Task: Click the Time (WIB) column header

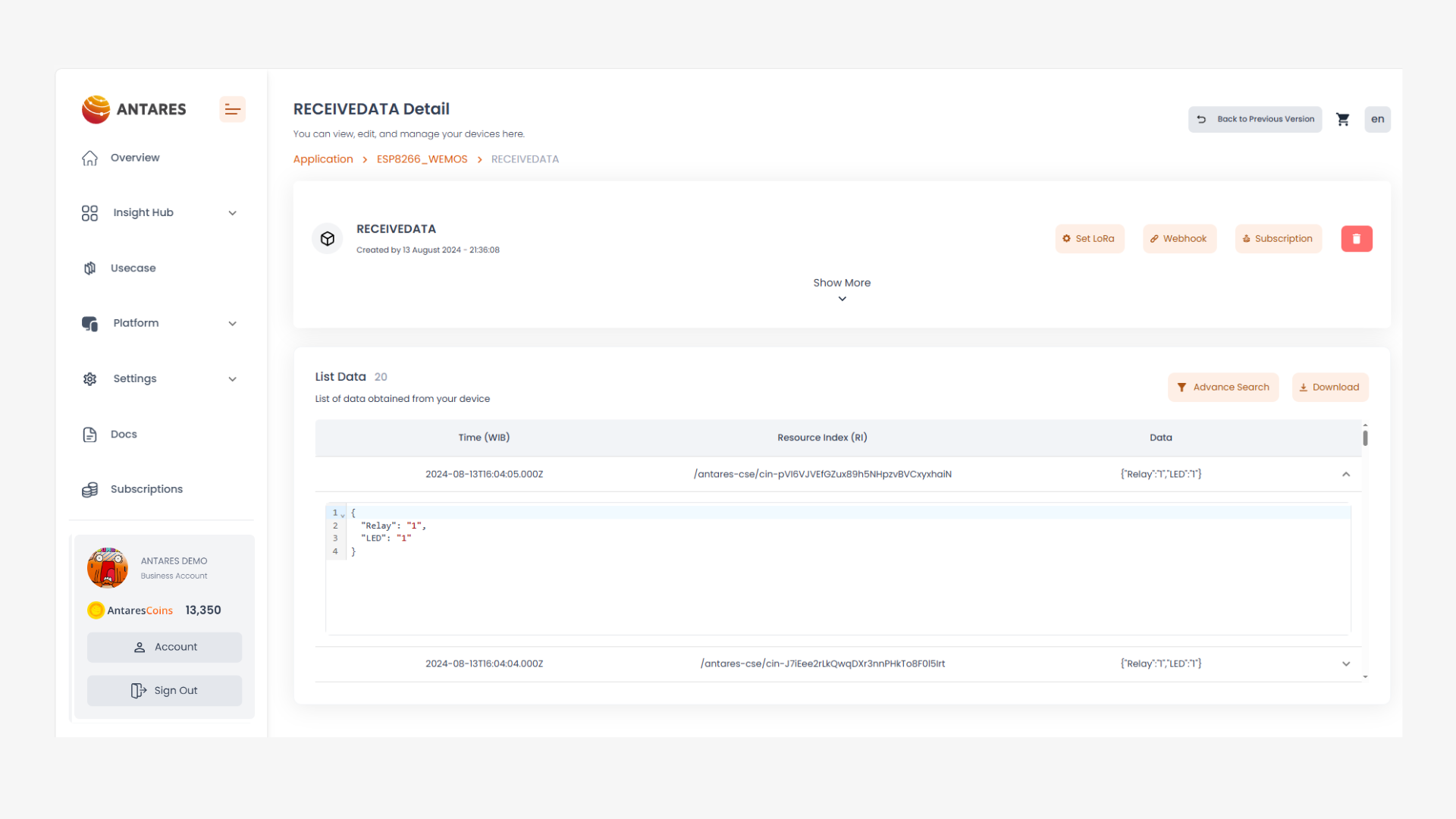Action: coord(484,438)
